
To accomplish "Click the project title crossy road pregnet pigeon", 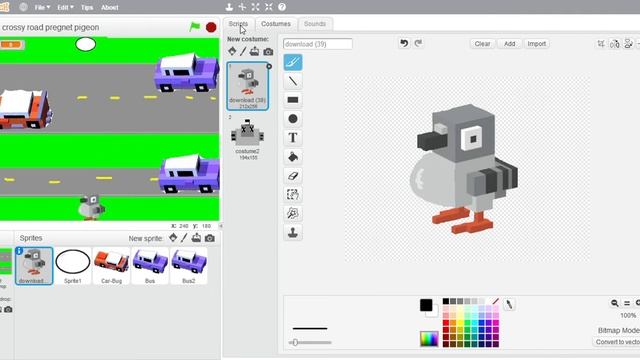I will pyautogui.click(x=50, y=27).
